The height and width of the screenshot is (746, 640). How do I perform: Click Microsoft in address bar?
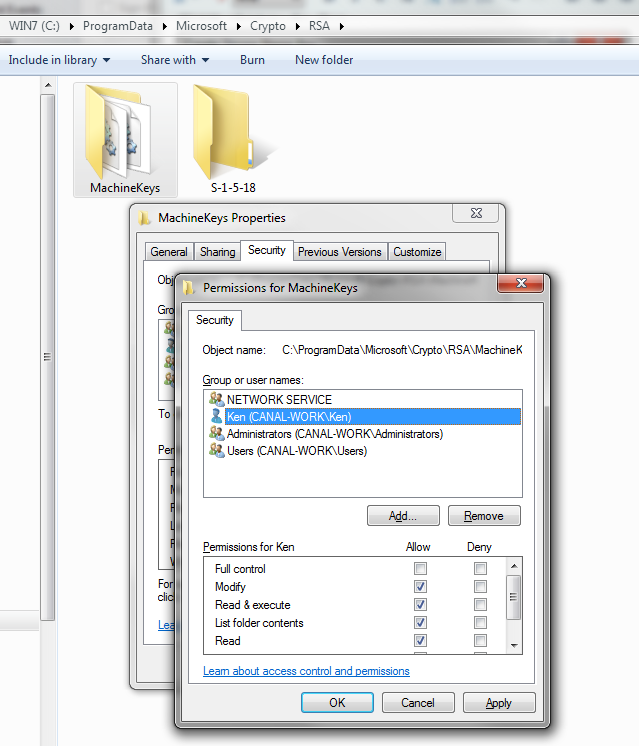click(201, 26)
